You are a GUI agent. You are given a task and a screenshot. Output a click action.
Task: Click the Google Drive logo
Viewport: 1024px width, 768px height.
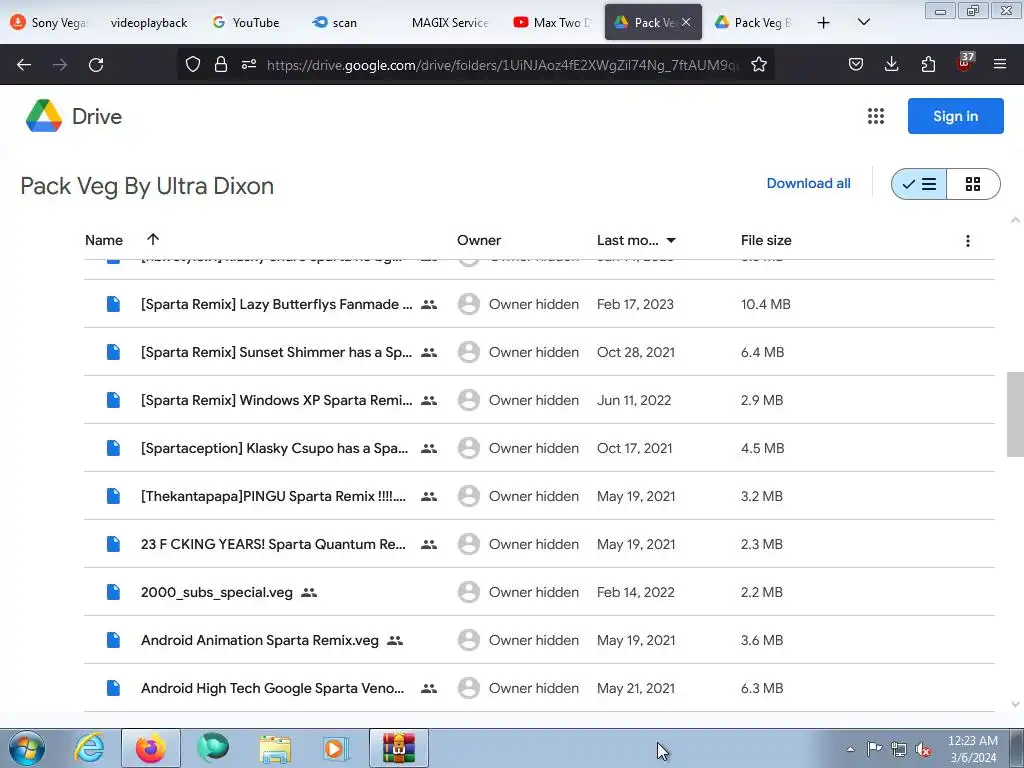(44, 116)
